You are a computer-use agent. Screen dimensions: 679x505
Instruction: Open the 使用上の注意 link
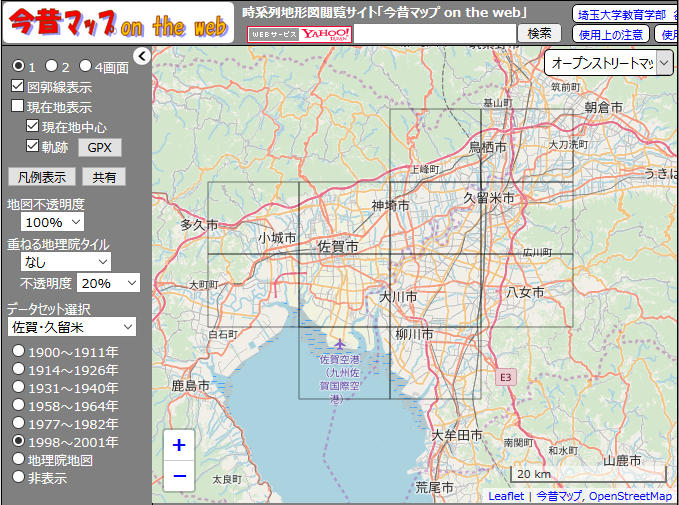pyautogui.click(x=611, y=34)
